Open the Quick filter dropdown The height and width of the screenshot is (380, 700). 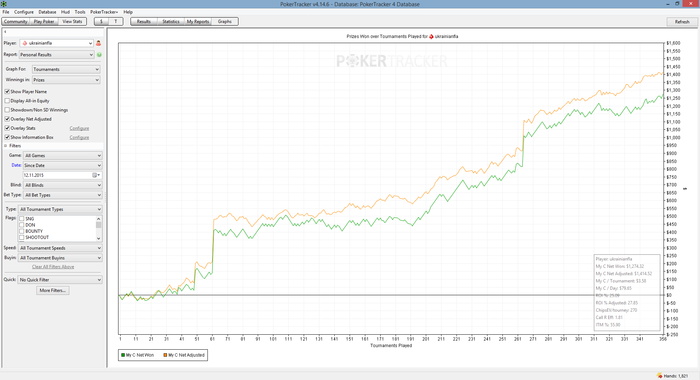[x=60, y=280]
